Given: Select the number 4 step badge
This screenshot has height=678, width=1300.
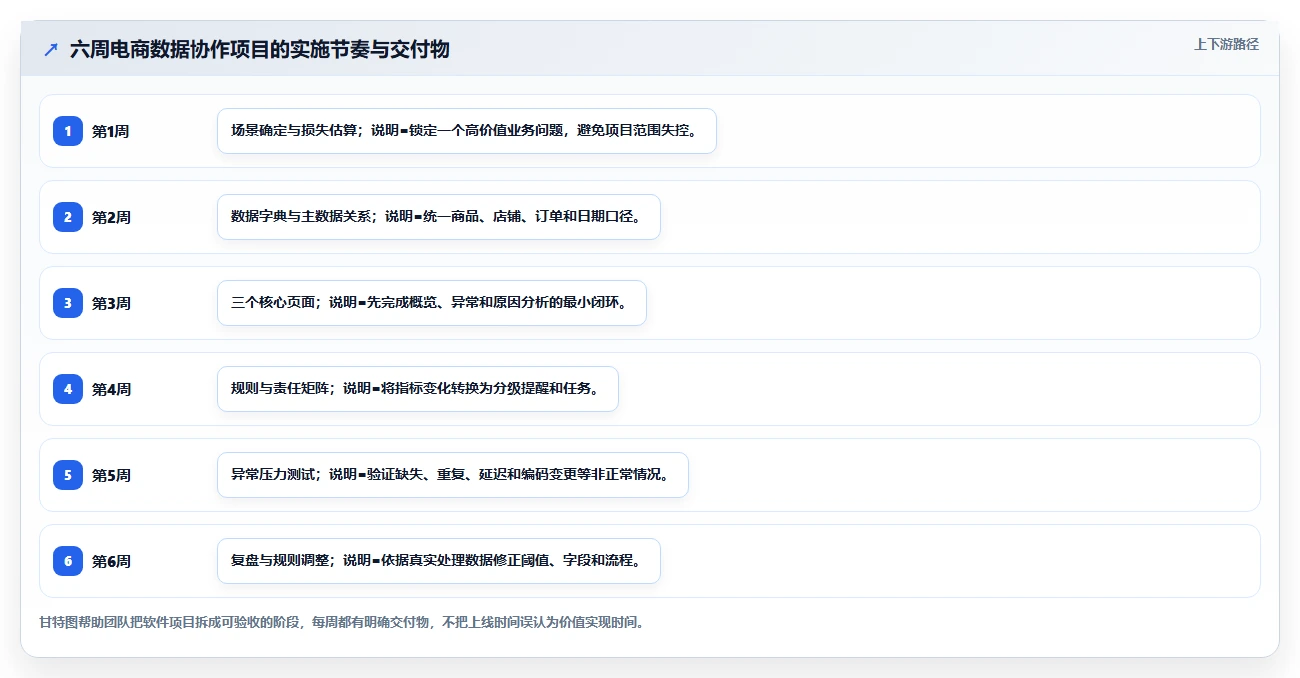Looking at the screenshot, I should click(68, 389).
